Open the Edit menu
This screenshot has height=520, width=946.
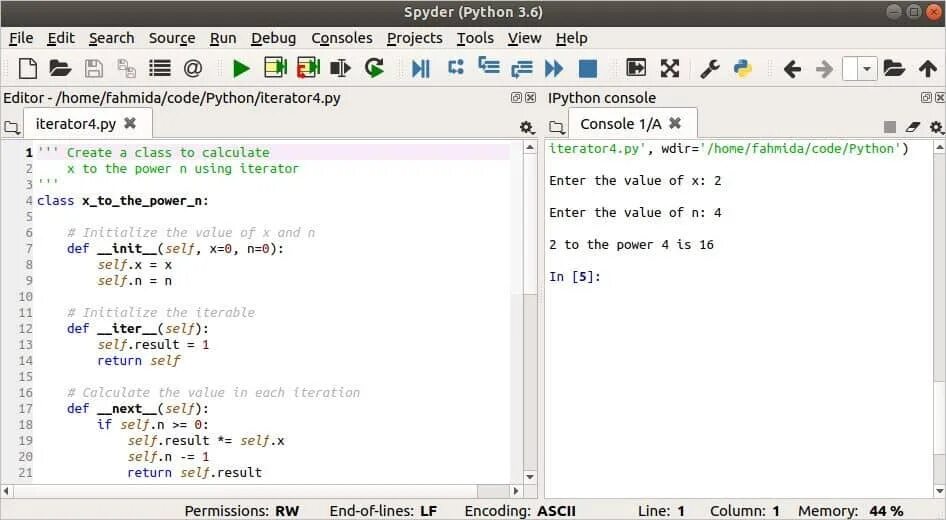61,38
